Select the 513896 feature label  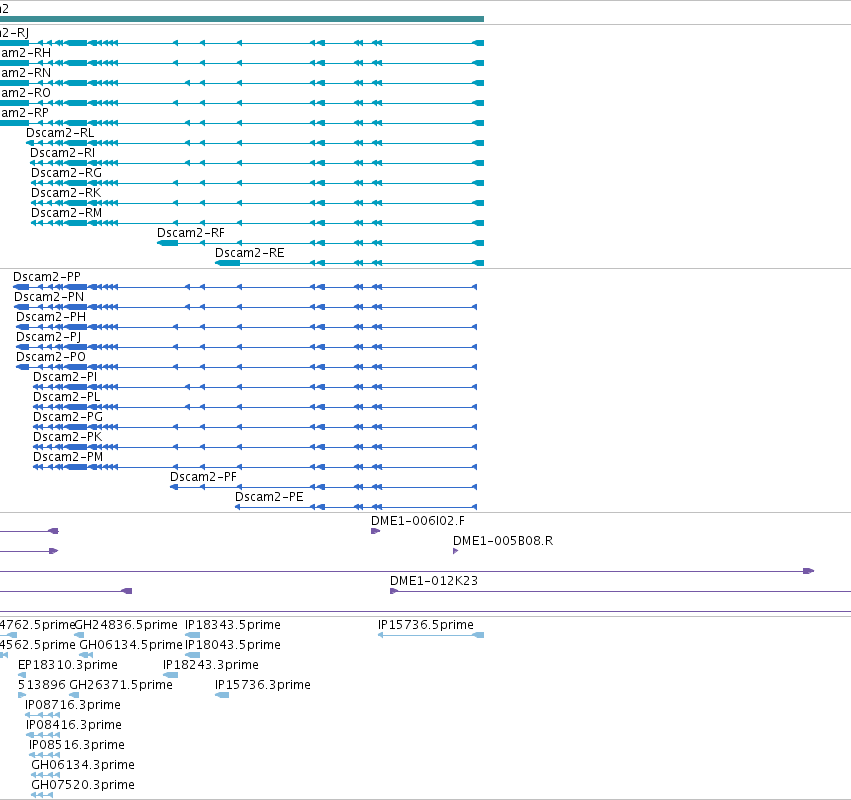tap(42, 686)
